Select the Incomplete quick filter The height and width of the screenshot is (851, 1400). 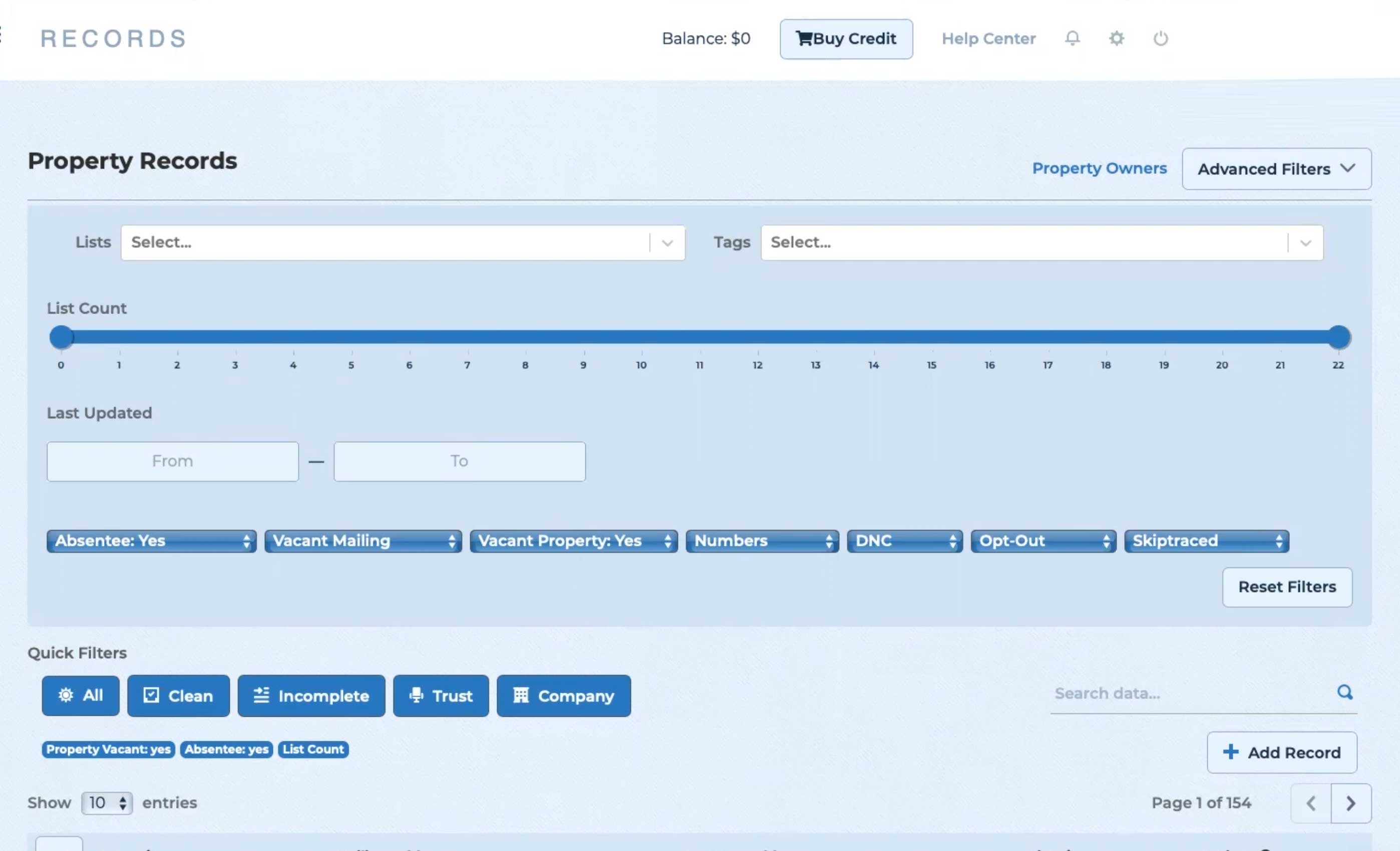(311, 695)
